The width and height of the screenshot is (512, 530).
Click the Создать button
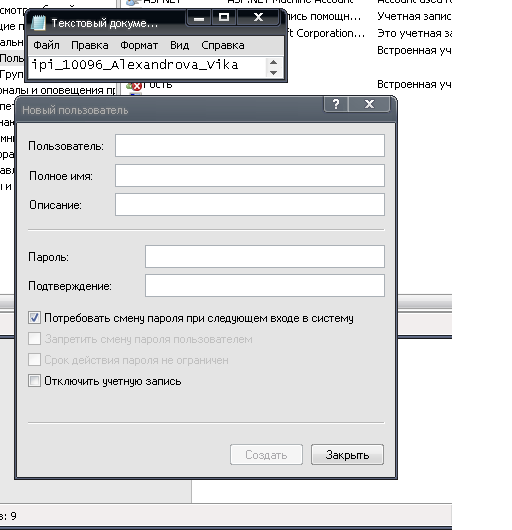pos(266,455)
